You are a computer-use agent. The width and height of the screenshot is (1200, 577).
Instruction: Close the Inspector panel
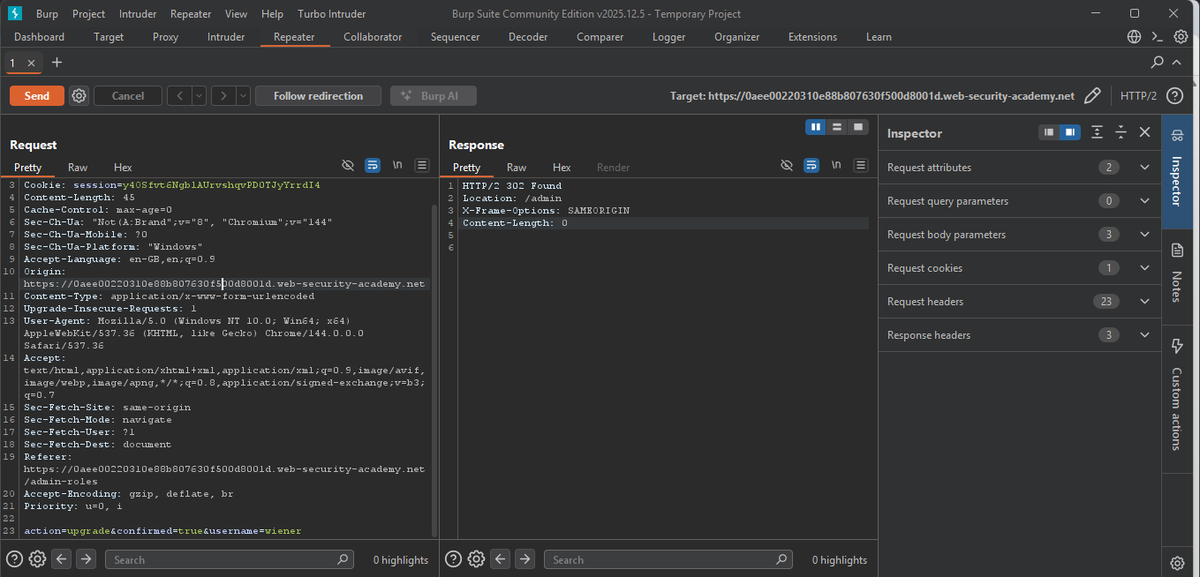pyautogui.click(x=1145, y=132)
